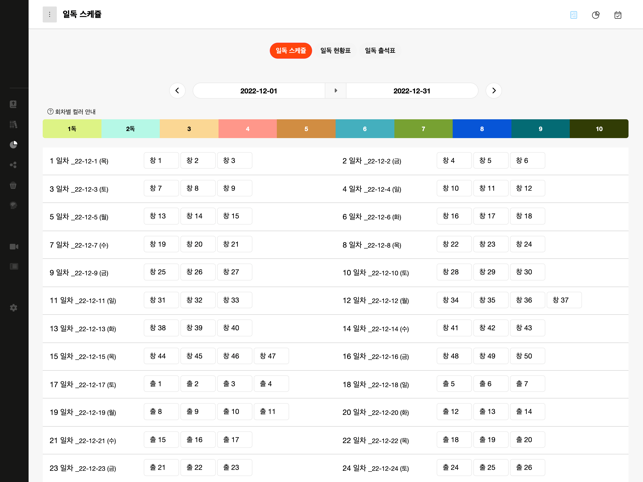The image size is (643, 482).
Task: Select row label 1 일차 _22-12-1 (목)
Action: pyautogui.click(x=79, y=161)
